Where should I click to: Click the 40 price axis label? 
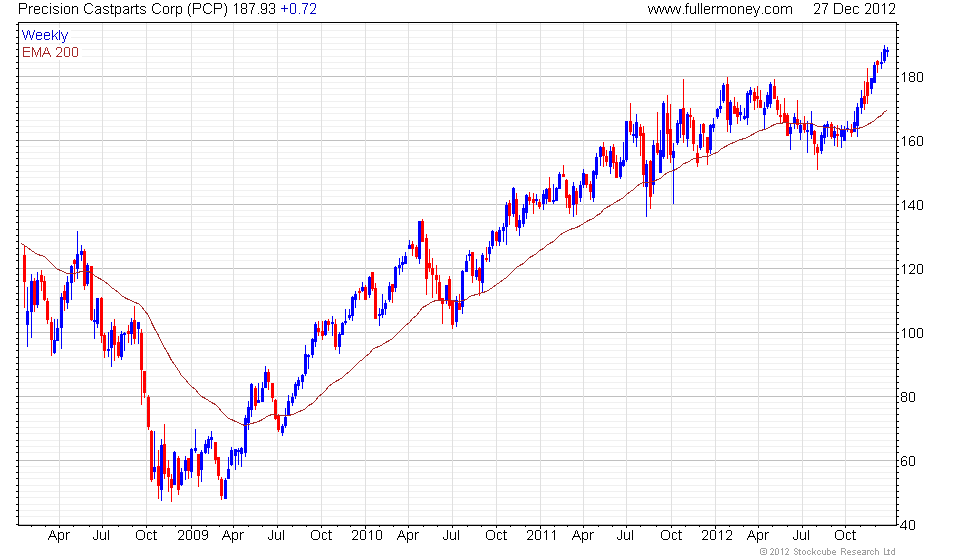coord(908,526)
